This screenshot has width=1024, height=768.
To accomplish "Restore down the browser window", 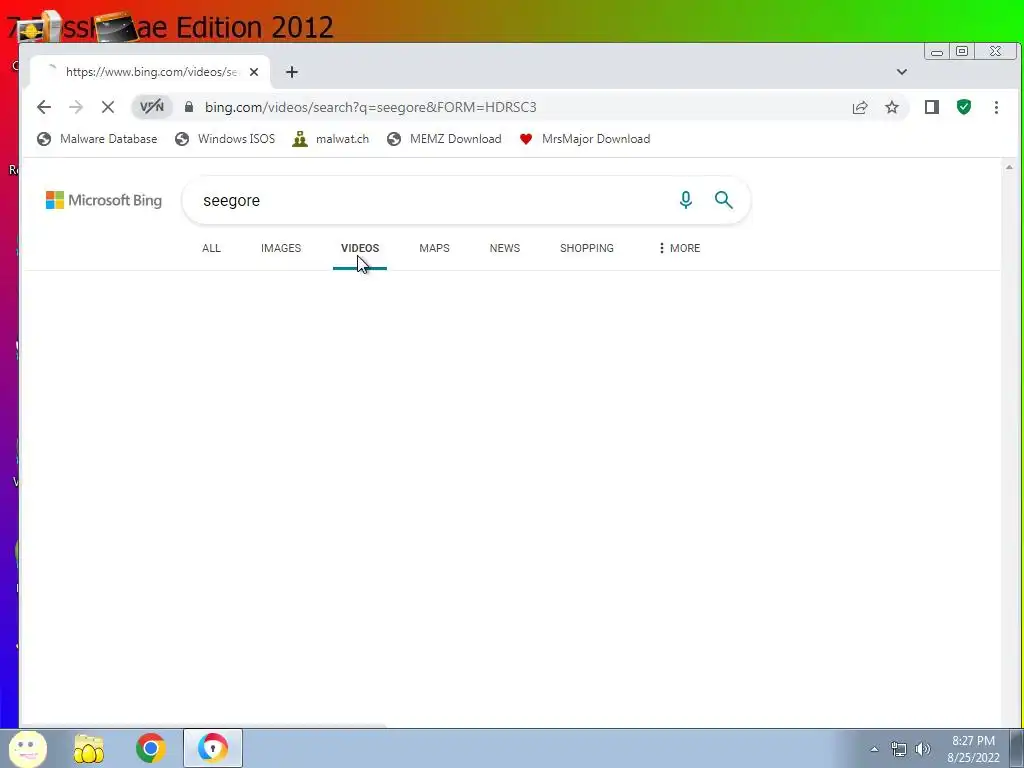I will 962,52.
